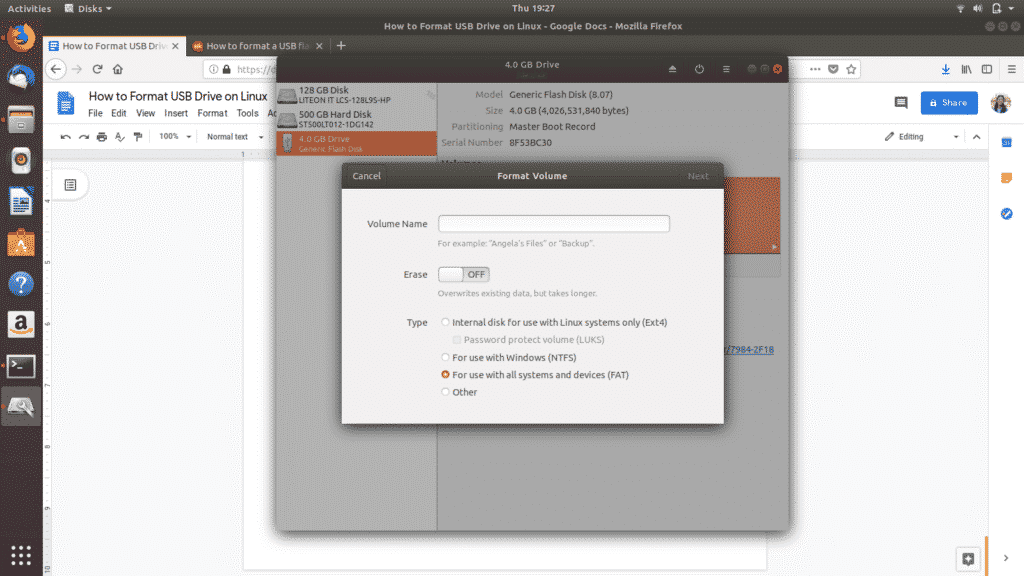
Task: Open the View menu in Docs
Action: coord(145,114)
